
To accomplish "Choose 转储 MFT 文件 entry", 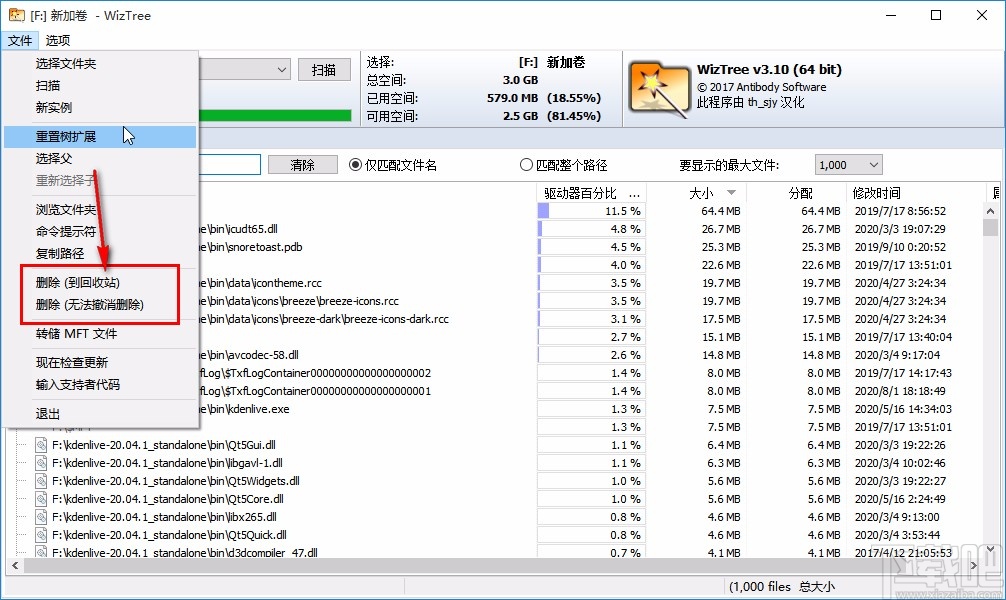I will point(99,334).
